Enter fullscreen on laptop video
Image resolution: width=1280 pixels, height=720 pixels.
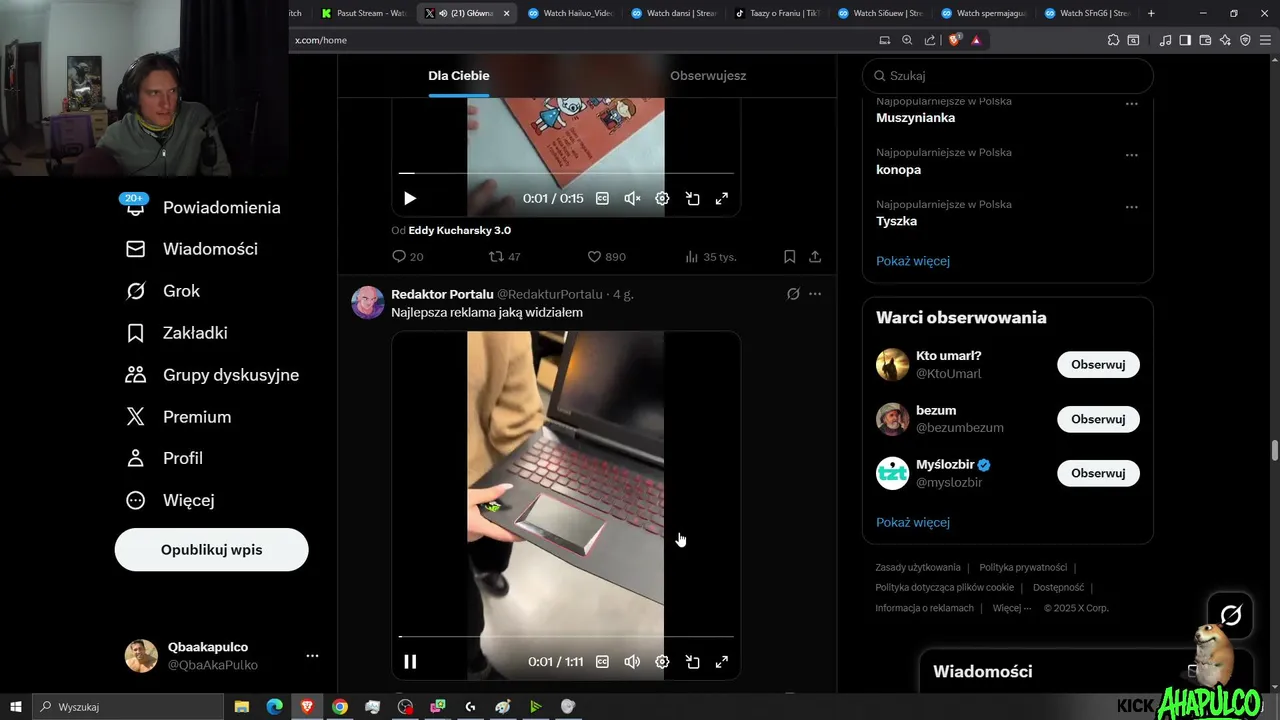(721, 662)
